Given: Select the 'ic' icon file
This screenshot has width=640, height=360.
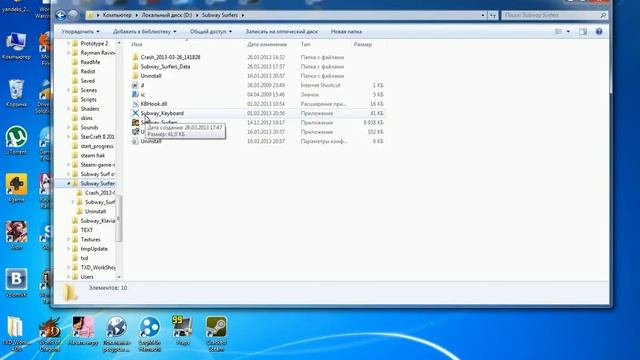Looking at the screenshot, I should [x=143, y=94].
